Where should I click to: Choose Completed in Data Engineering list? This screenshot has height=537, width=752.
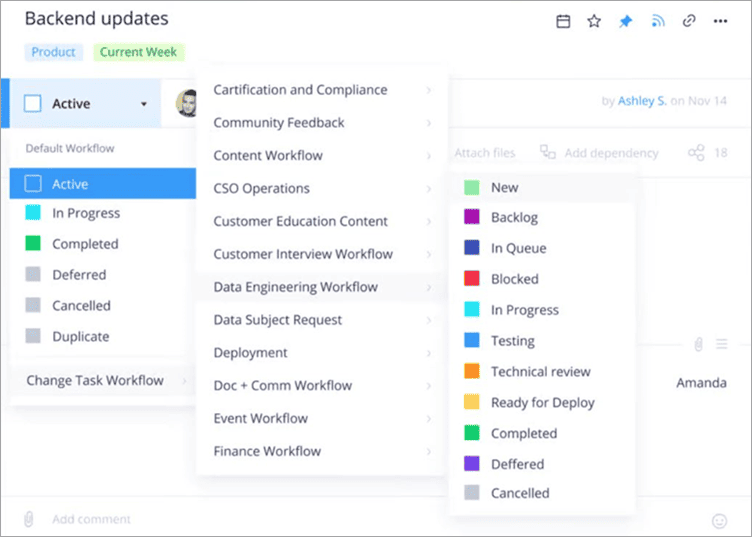point(542,433)
